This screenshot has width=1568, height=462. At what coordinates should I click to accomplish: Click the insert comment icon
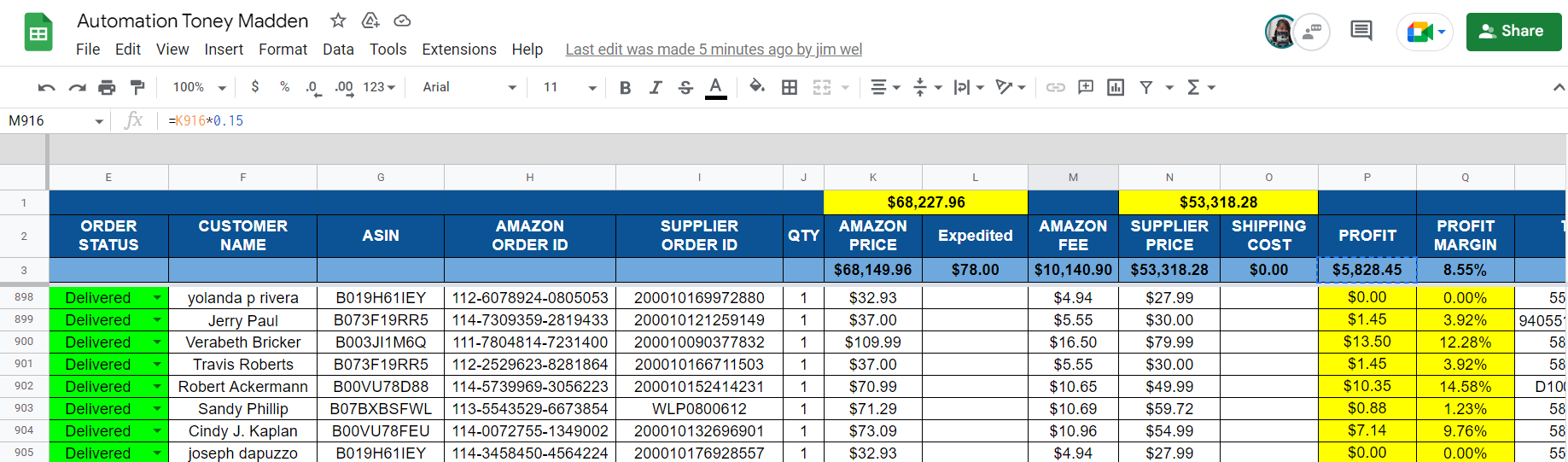click(1086, 87)
